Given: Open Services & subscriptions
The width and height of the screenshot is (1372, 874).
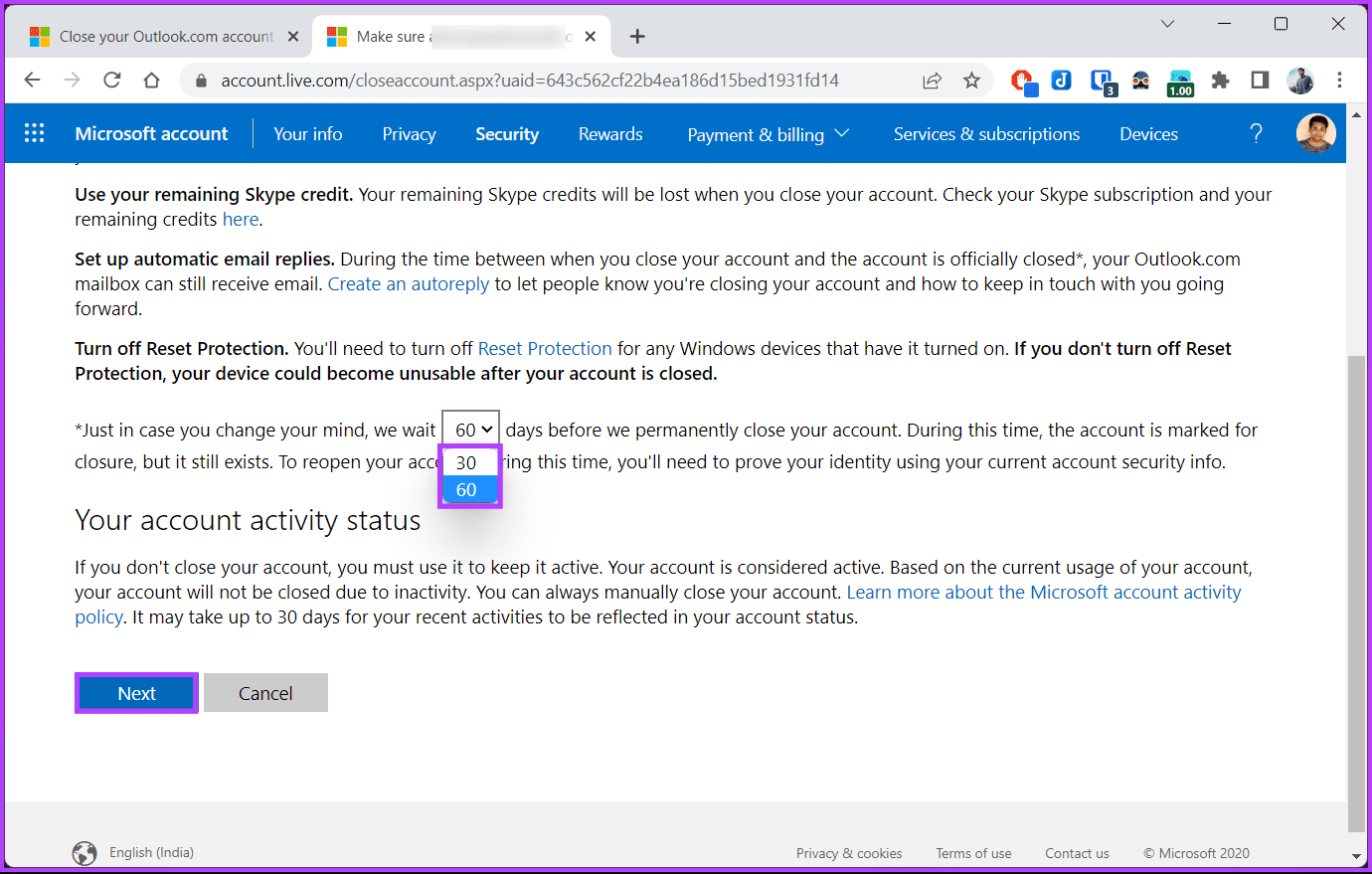Looking at the screenshot, I should pos(986,134).
